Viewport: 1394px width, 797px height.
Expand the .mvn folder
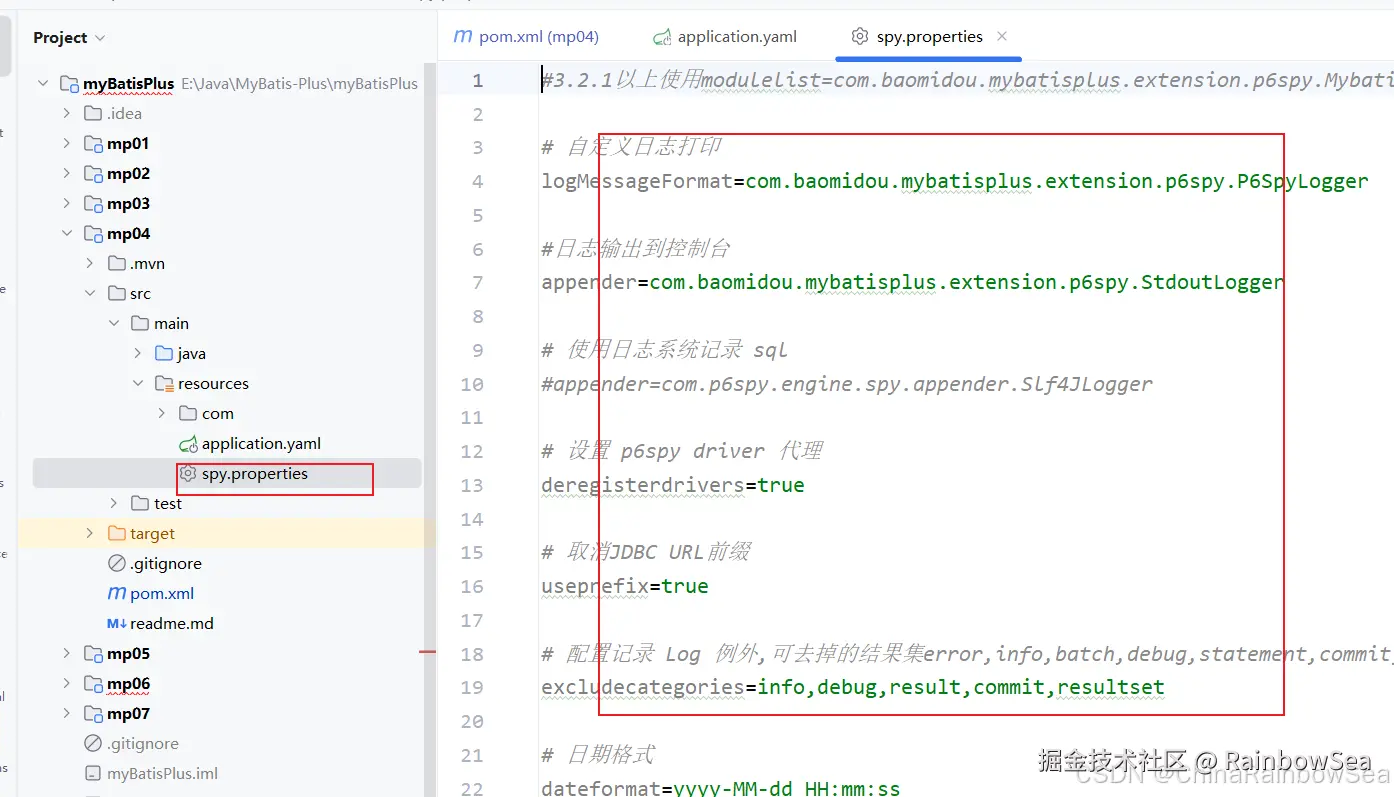point(90,263)
